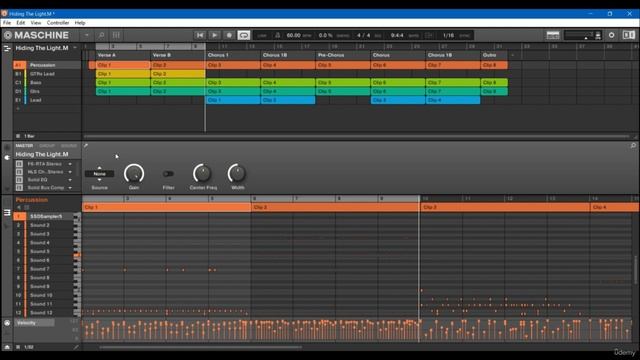Select the Pre-Chorus section
The height and width of the screenshot is (360, 640).
343,55
